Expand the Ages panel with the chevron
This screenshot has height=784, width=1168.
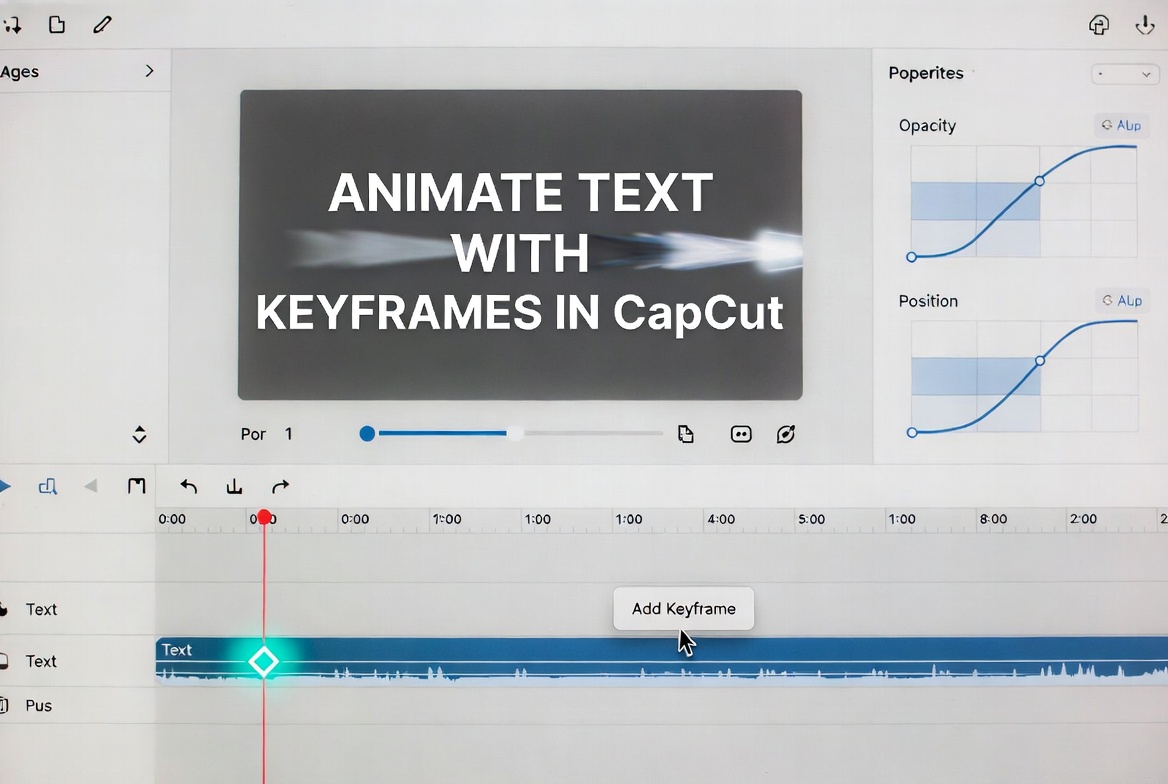click(149, 71)
